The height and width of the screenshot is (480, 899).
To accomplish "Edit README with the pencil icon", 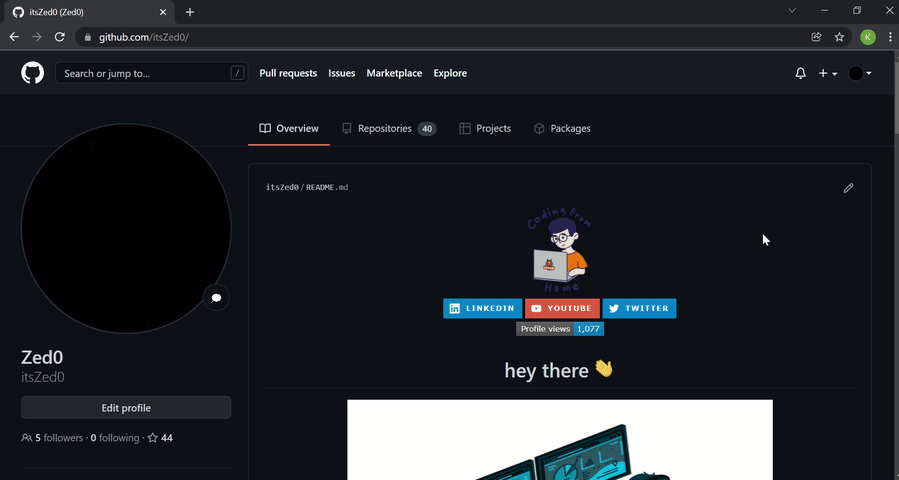I will tap(848, 188).
